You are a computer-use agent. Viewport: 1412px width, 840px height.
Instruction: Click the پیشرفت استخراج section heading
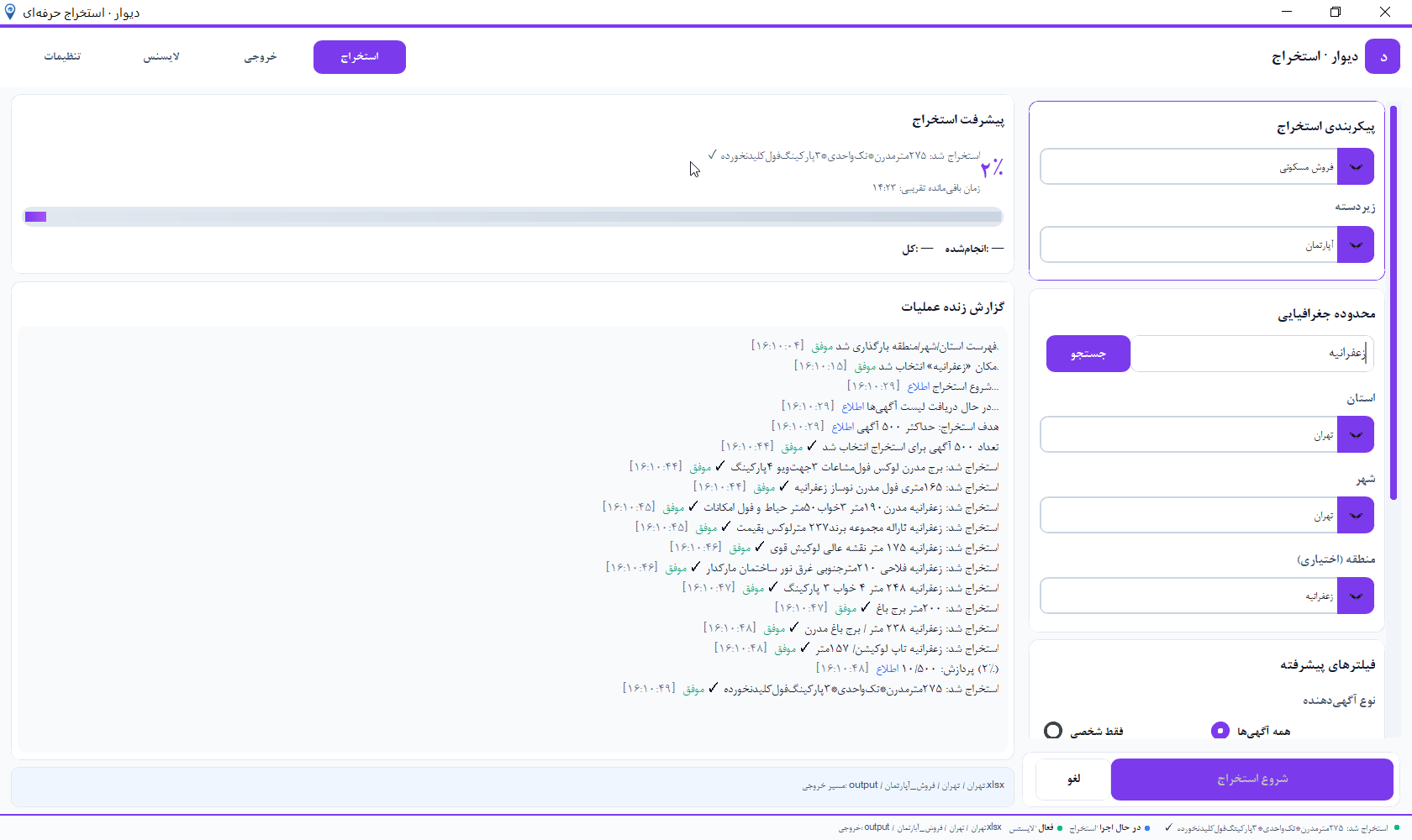point(958,120)
